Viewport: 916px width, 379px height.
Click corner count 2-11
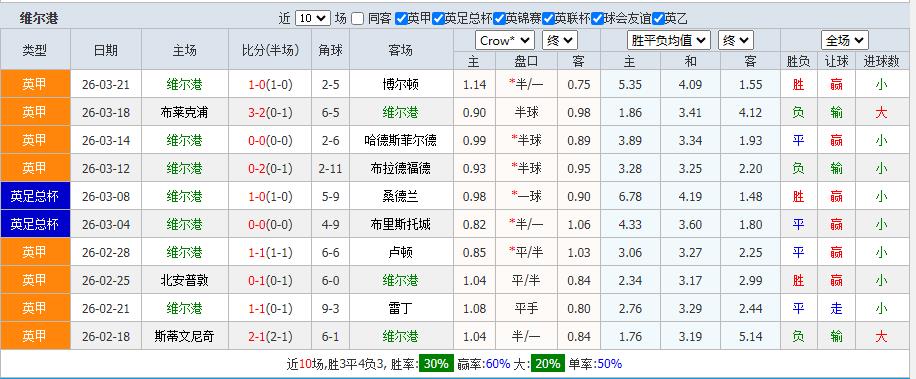331,169
